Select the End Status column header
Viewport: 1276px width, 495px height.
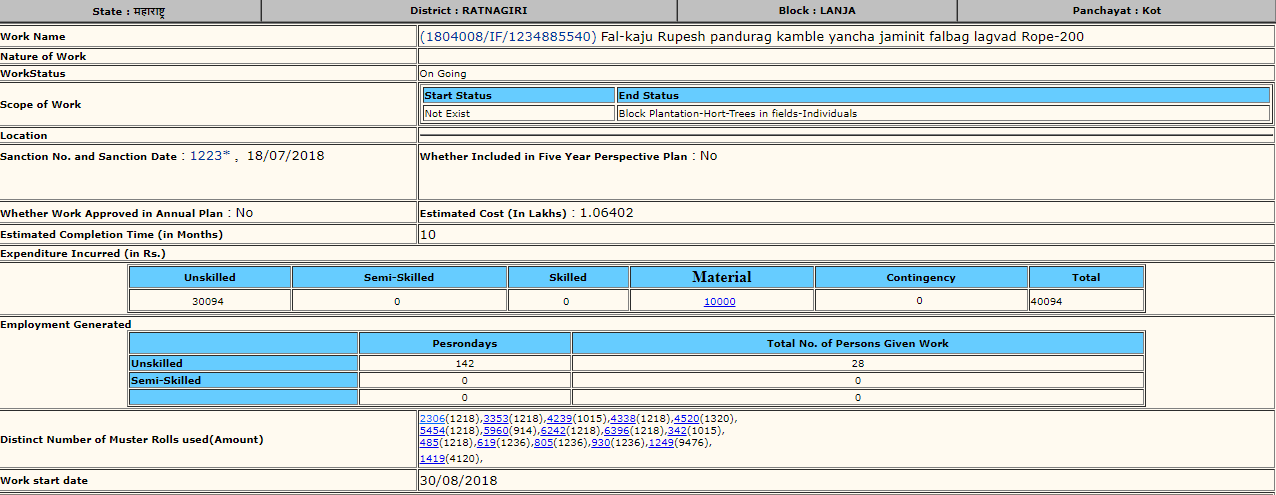[x=943, y=95]
